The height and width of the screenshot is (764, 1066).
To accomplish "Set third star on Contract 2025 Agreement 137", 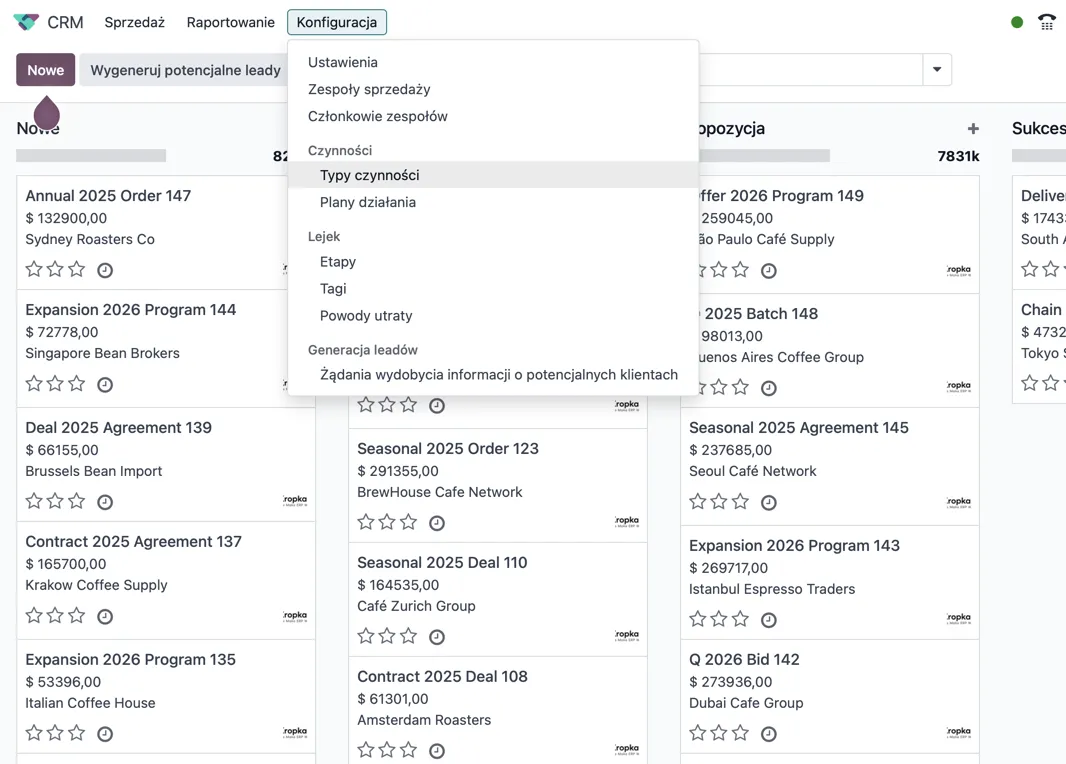I will pyautogui.click(x=77, y=615).
